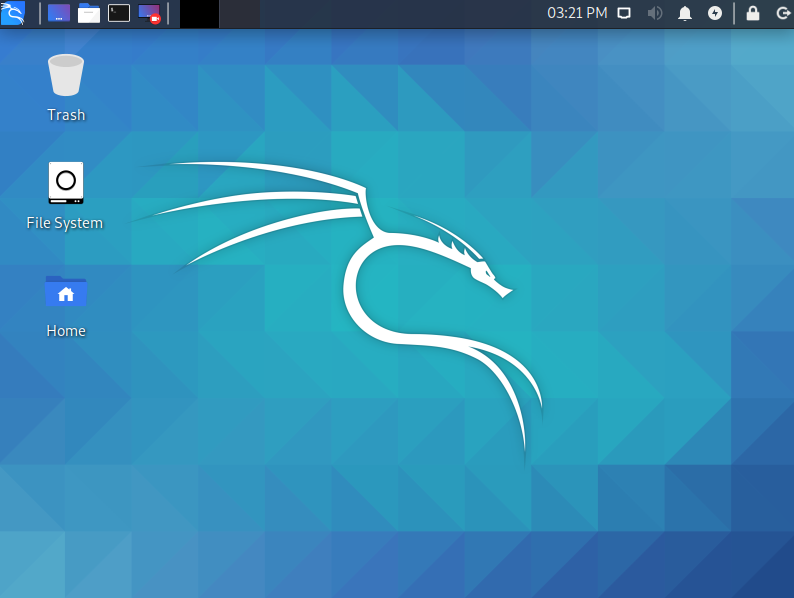Screen dimensions: 794x598
Task: Click the Trash label text
Action: 66,115
